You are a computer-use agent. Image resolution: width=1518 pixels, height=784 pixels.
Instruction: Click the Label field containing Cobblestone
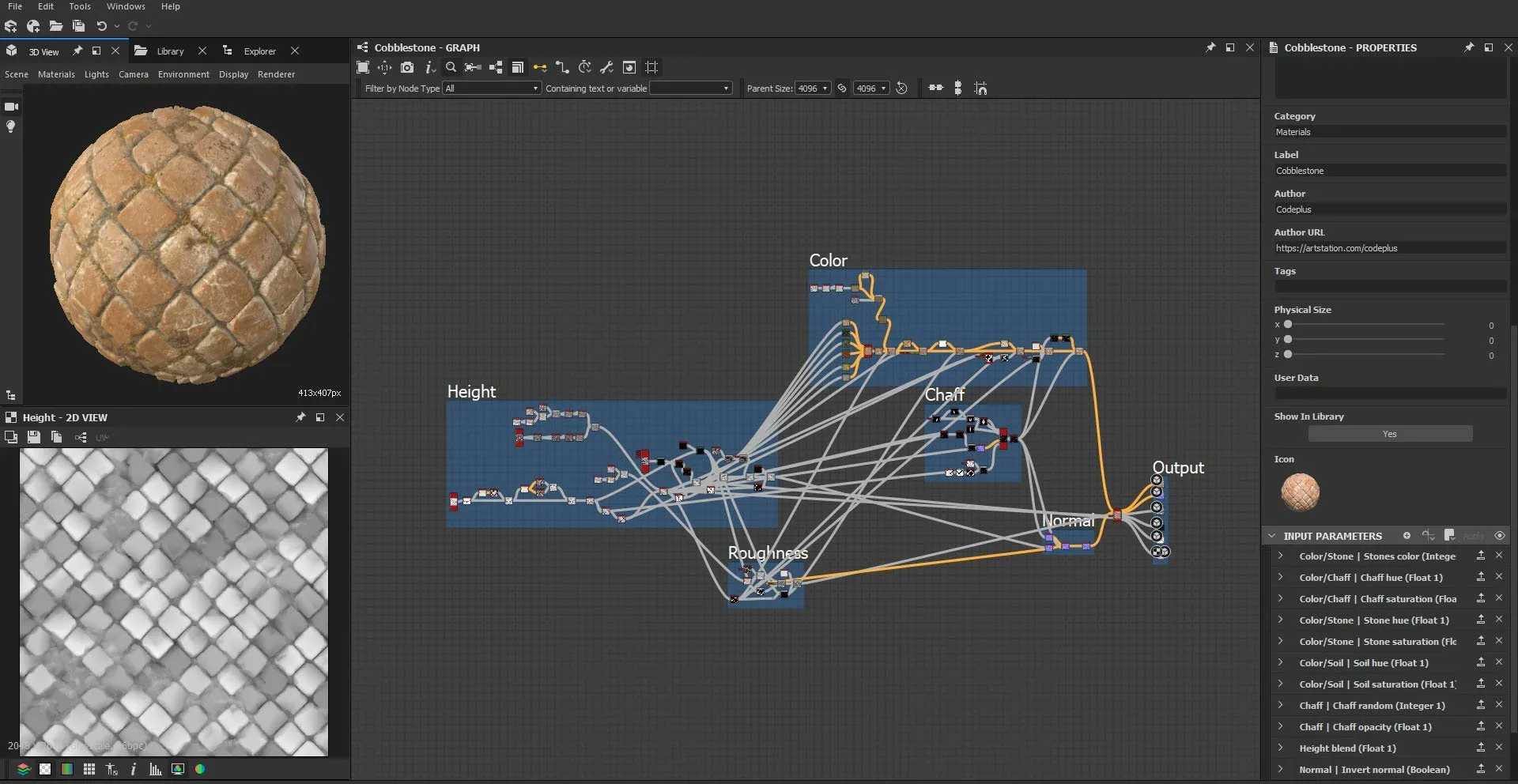pyautogui.click(x=1390, y=171)
